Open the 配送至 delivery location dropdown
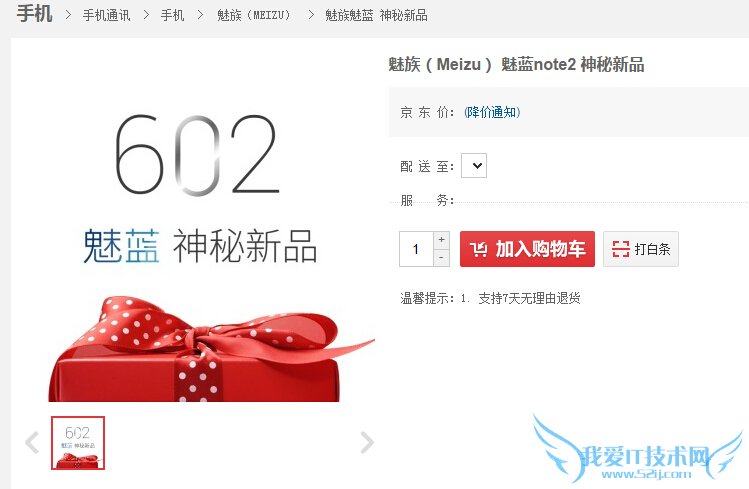The image size is (749, 489). click(474, 165)
